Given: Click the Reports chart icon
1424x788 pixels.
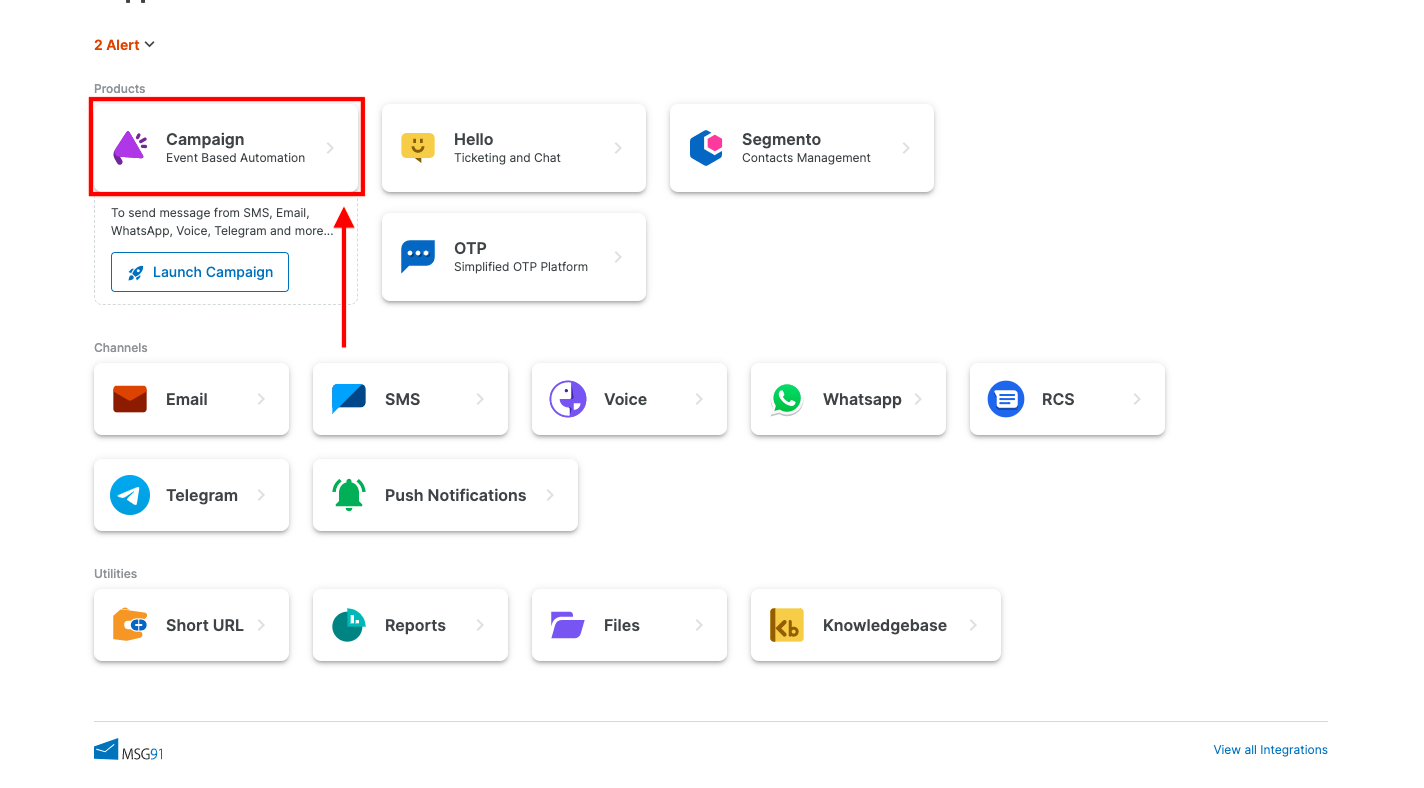Looking at the screenshot, I should coord(349,625).
